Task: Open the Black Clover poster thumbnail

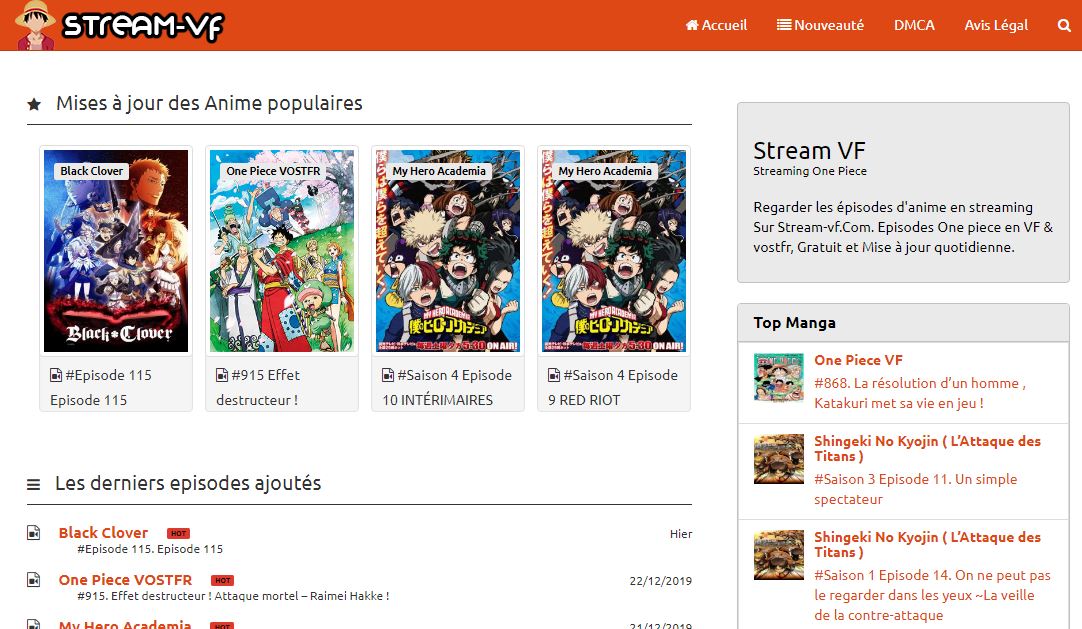Action: coord(116,251)
